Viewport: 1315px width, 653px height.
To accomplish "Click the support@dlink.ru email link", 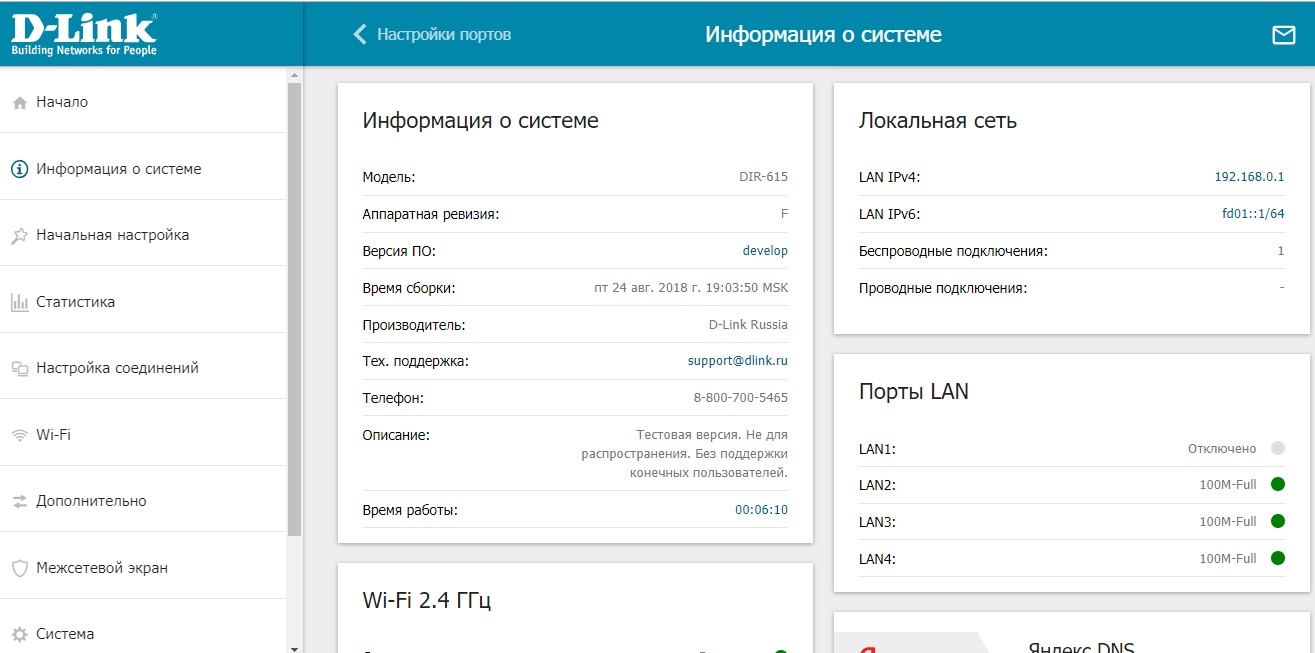I will [x=738, y=361].
